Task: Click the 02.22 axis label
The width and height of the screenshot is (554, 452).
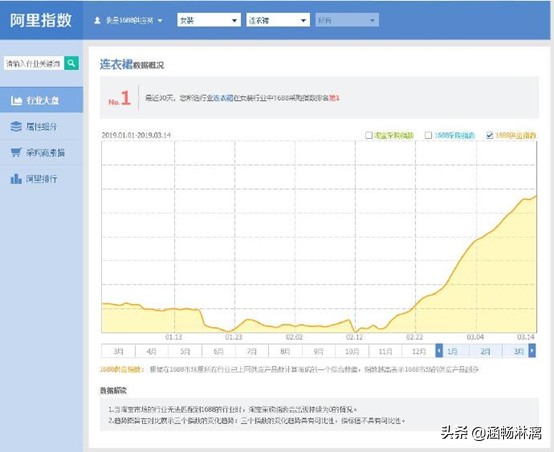Action: click(414, 337)
